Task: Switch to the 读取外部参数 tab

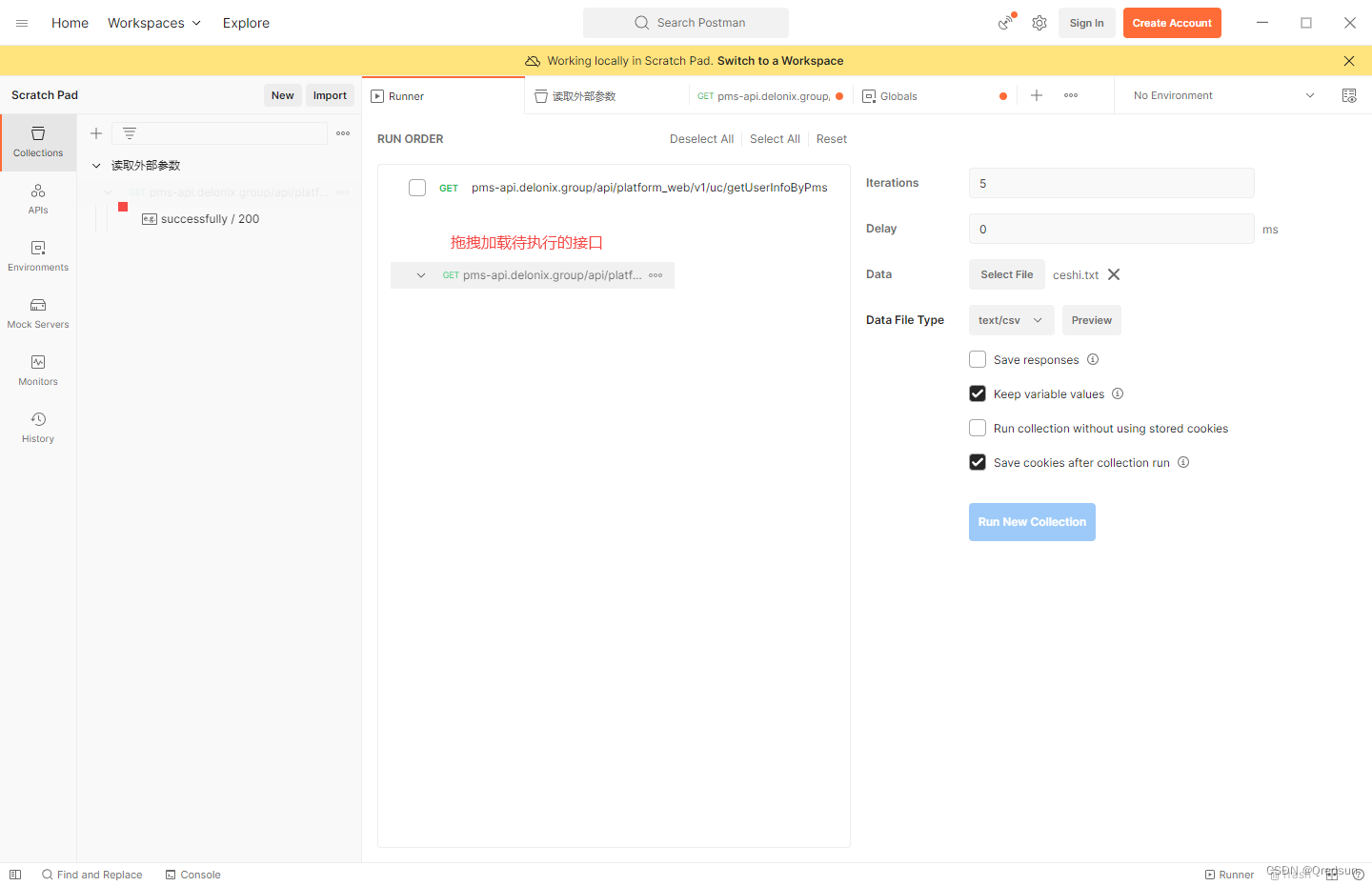Action: click(x=607, y=96)
